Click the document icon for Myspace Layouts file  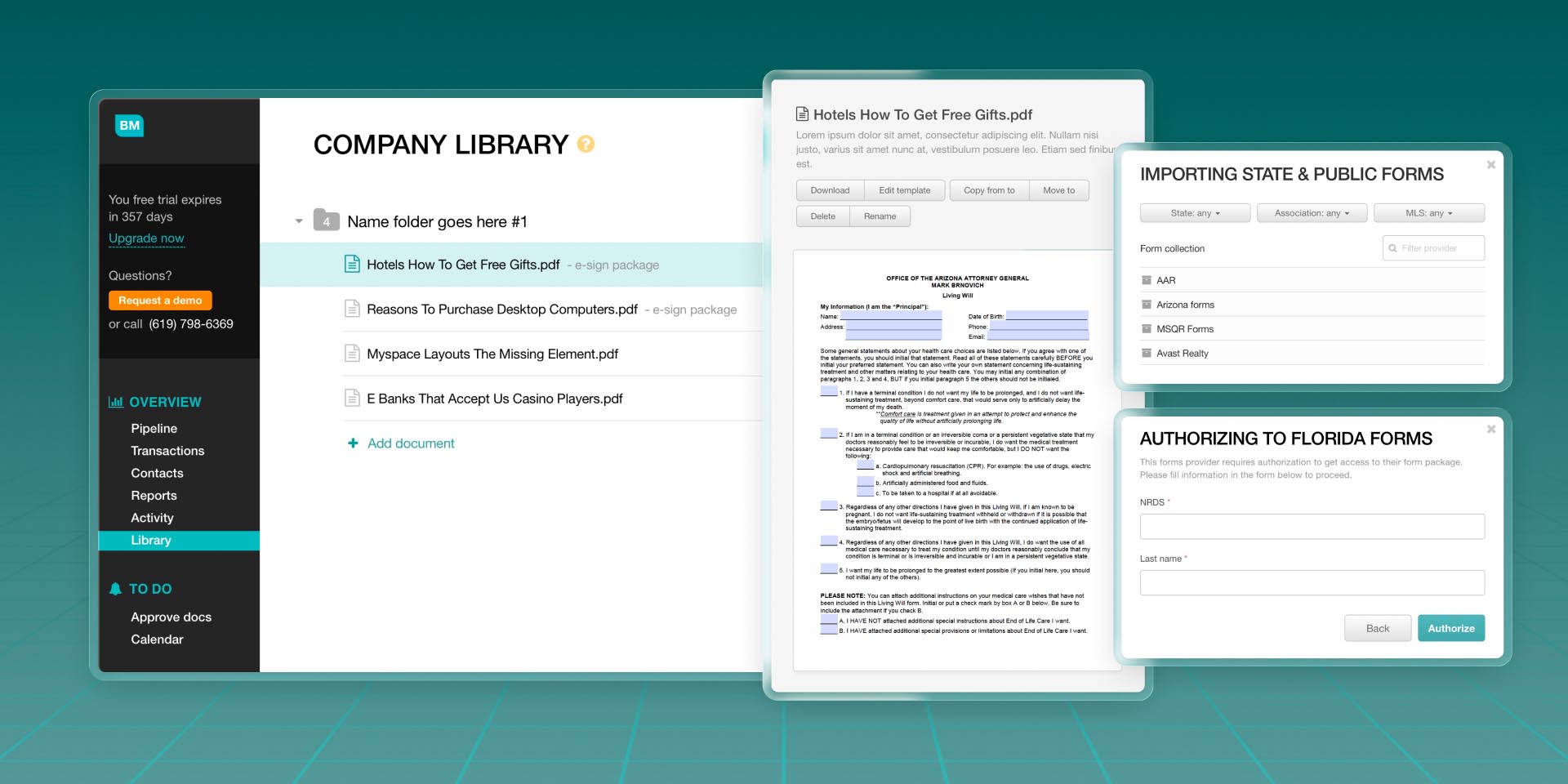[352, 354]
